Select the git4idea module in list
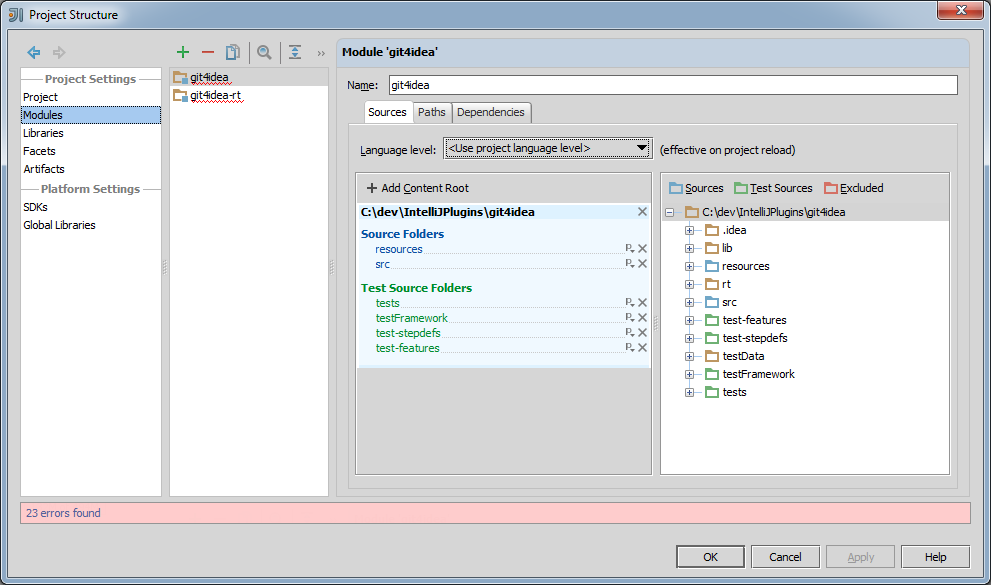991x585 pixels. coord(249,77)
